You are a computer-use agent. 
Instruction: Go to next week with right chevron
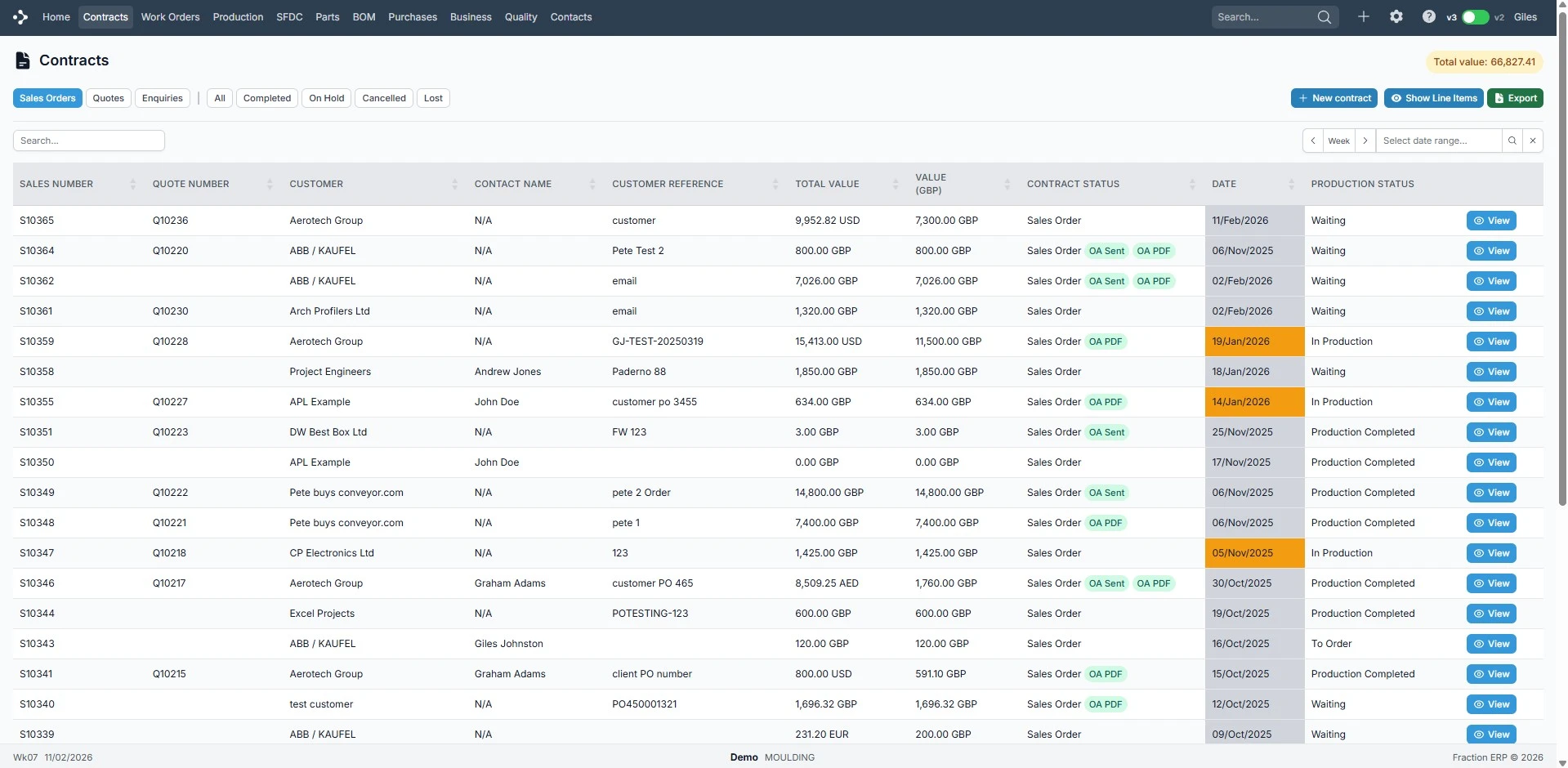coord(1365,141)
